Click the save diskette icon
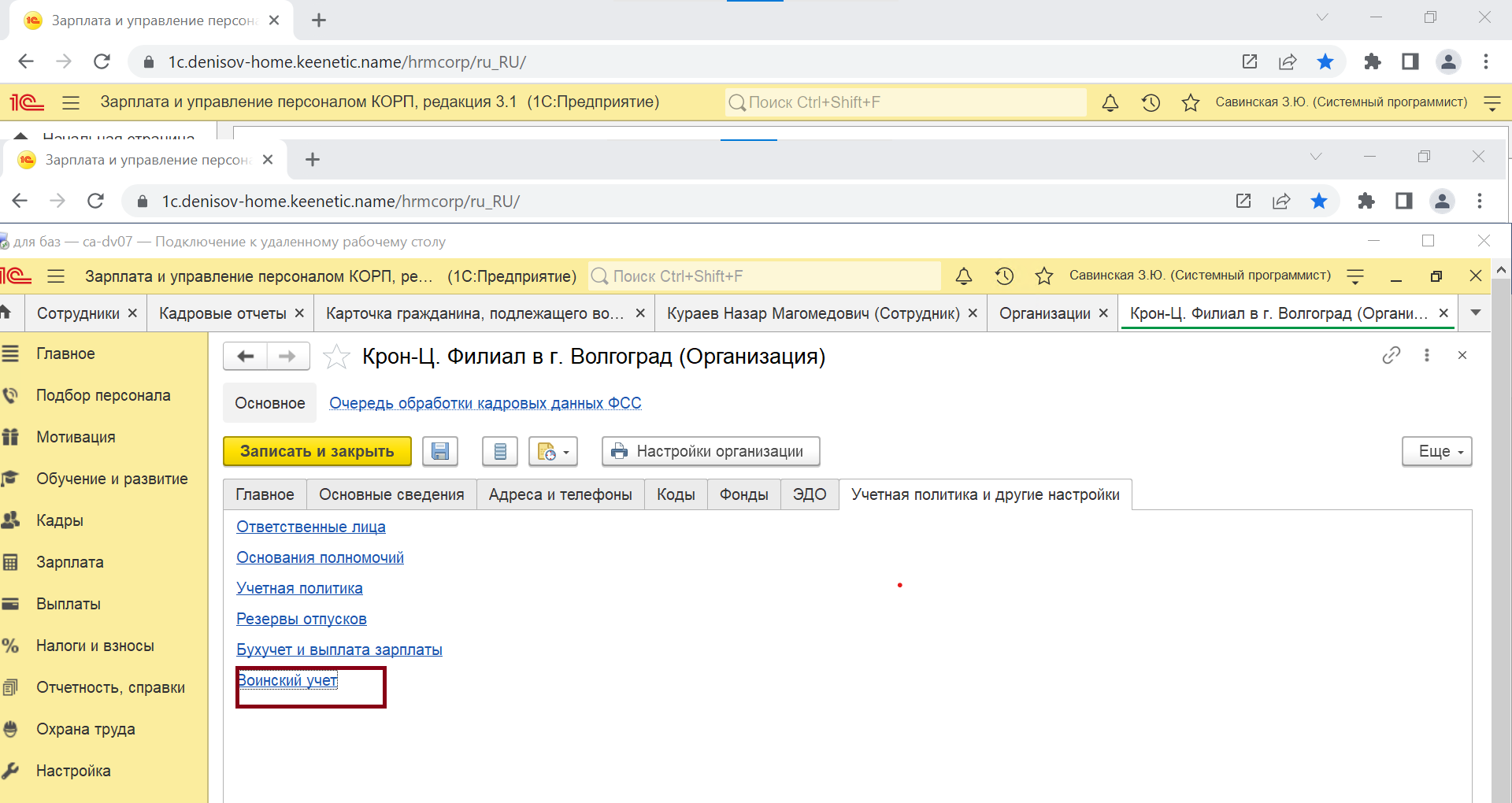Viewport: 1512px width, 803px height. [x=440, y=451]
